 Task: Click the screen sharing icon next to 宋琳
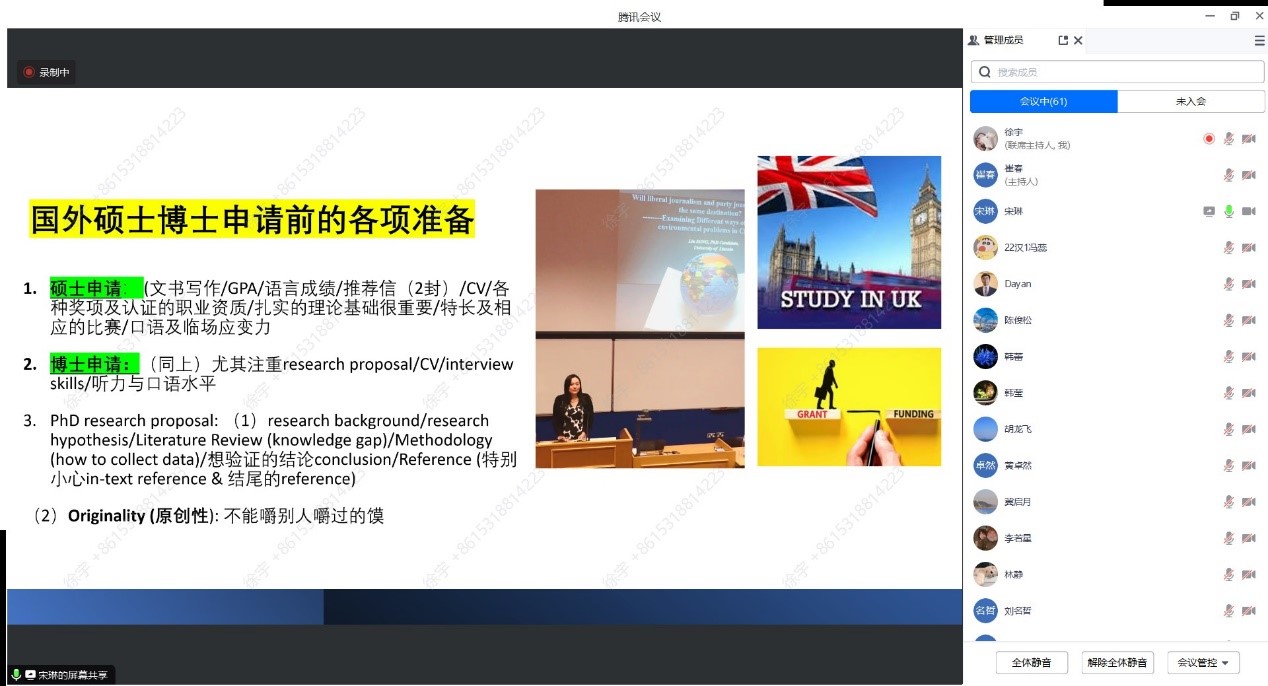[x=1209, y=211]
